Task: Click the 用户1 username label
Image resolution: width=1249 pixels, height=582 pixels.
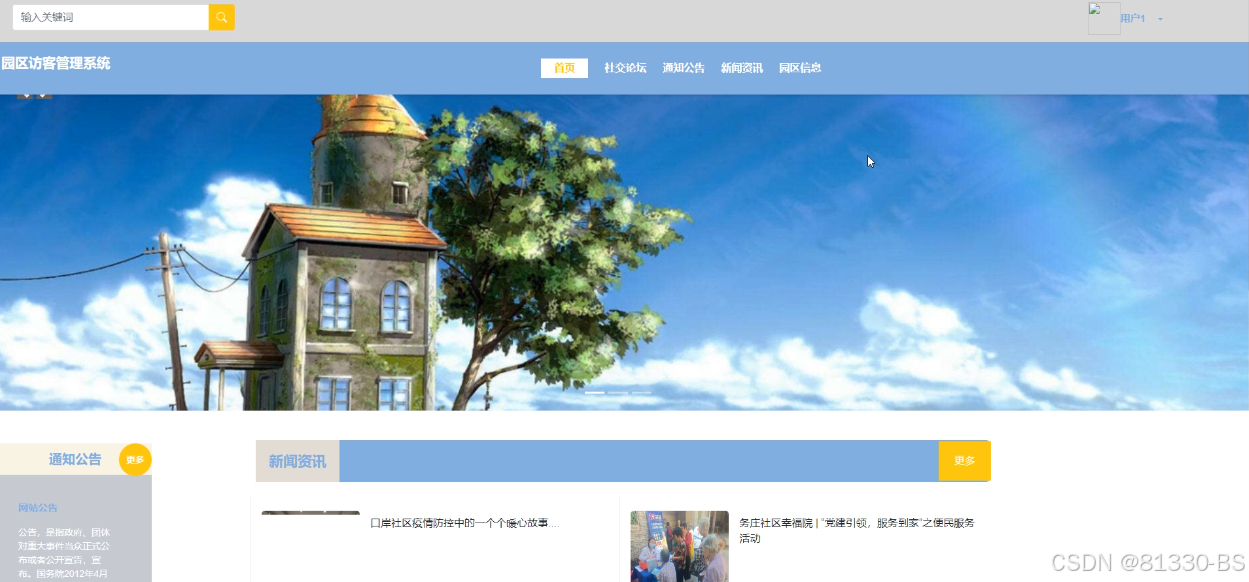Action: 1133,19
